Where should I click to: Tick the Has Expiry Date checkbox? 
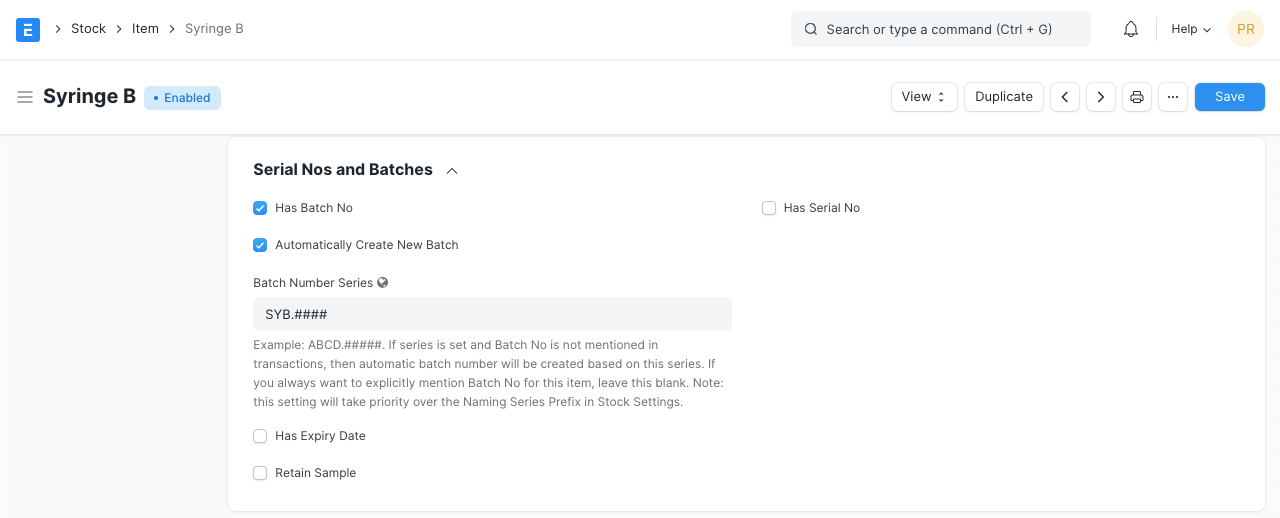pos(260,436)
